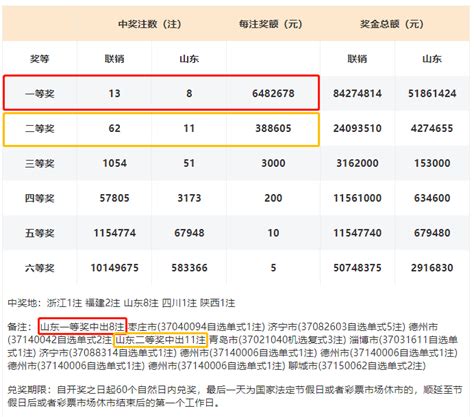
Task: Click the value 10149675
Action: click(114, 268)
